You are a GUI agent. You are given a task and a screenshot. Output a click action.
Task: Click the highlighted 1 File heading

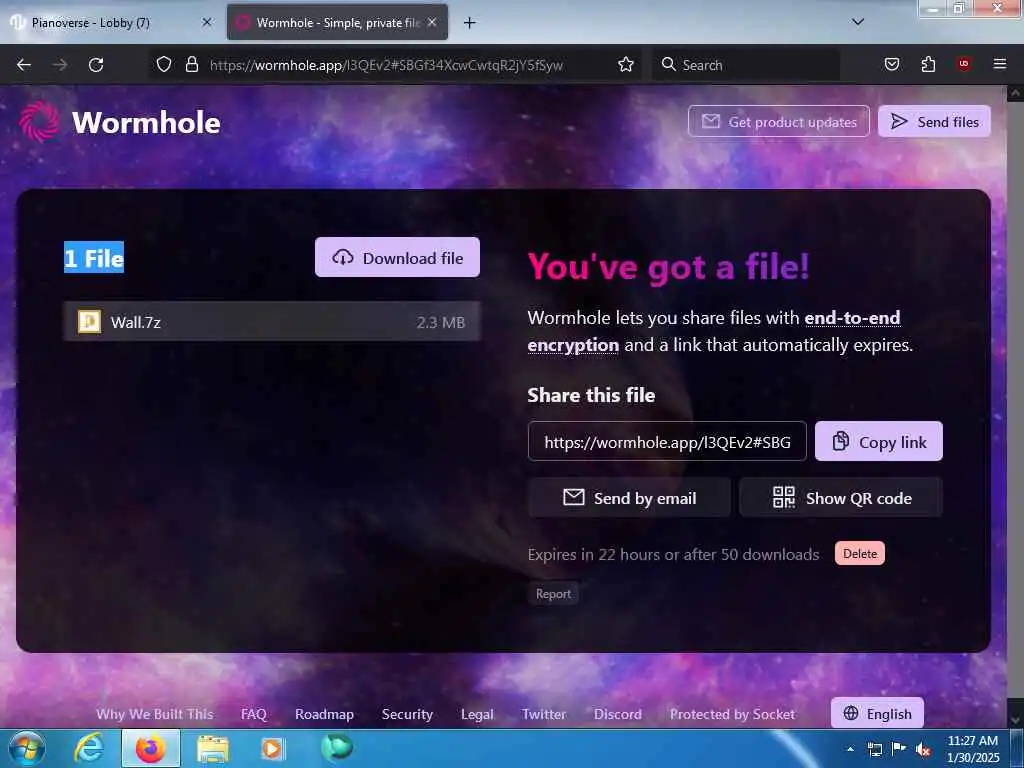[x=94, y=258]
